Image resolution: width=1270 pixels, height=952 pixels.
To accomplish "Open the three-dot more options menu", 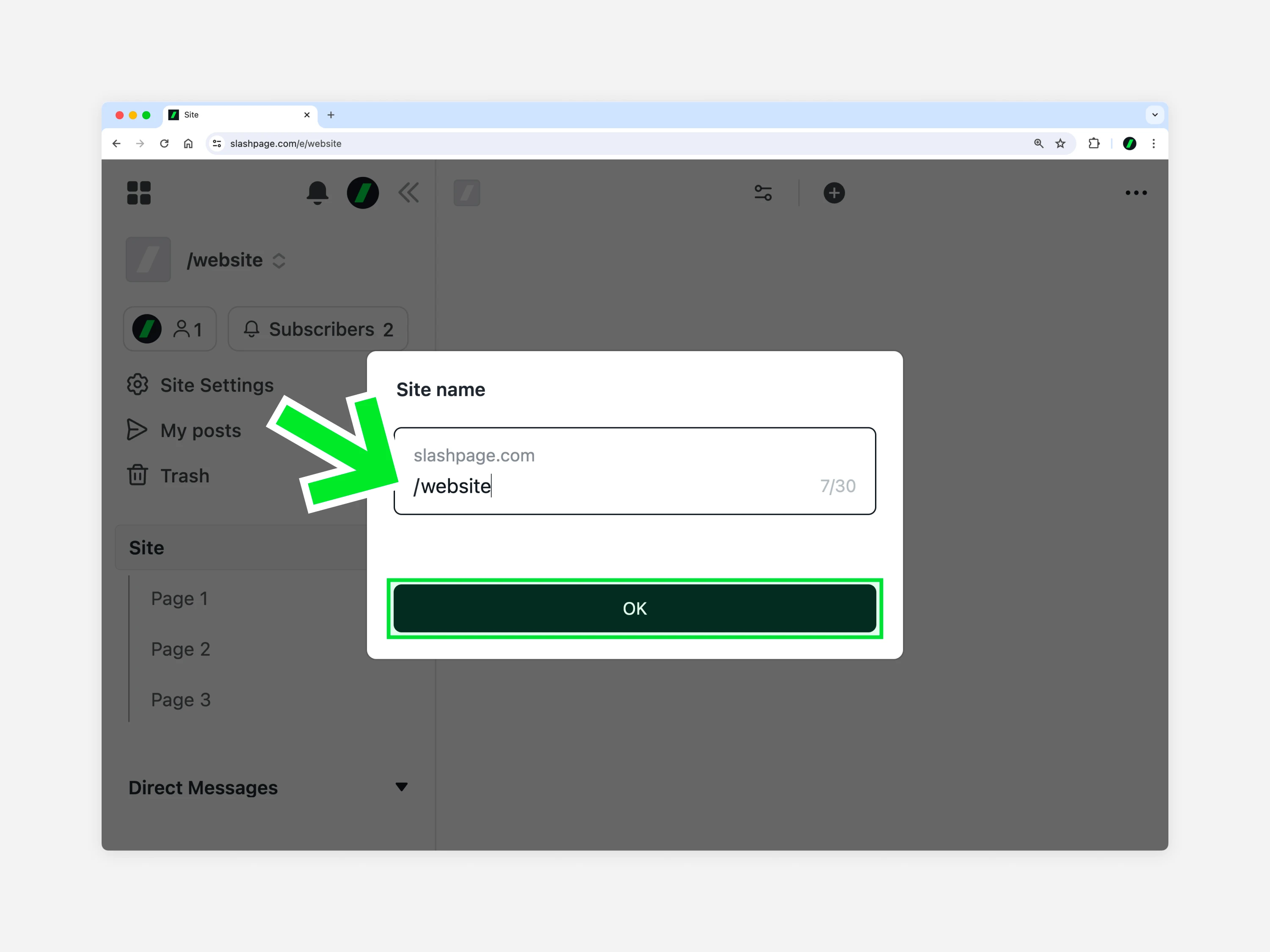I will pos(1136,193).
